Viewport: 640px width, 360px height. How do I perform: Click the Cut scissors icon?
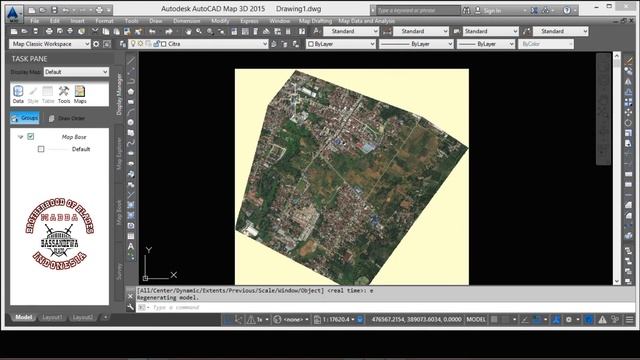point(95,31)
